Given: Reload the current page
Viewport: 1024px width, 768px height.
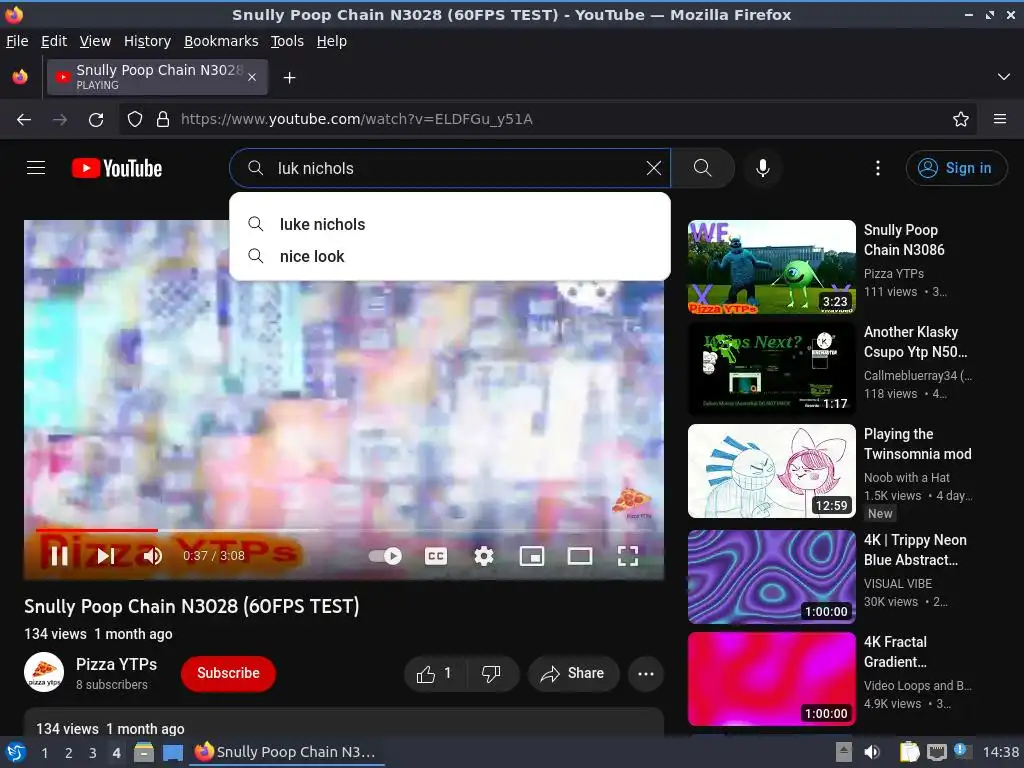Looking at the screenshot, I should point(96,120).
